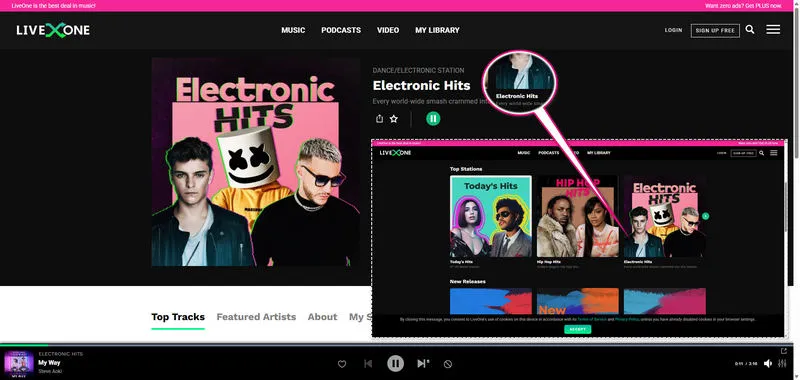Viewport: 800px width, 380px height.
Task: Go to previous track in player
Action: pos(368,364)
